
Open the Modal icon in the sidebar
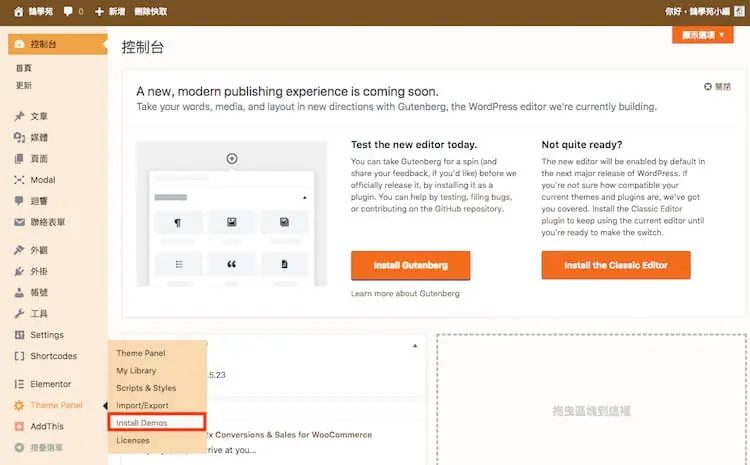click(19, 180)
